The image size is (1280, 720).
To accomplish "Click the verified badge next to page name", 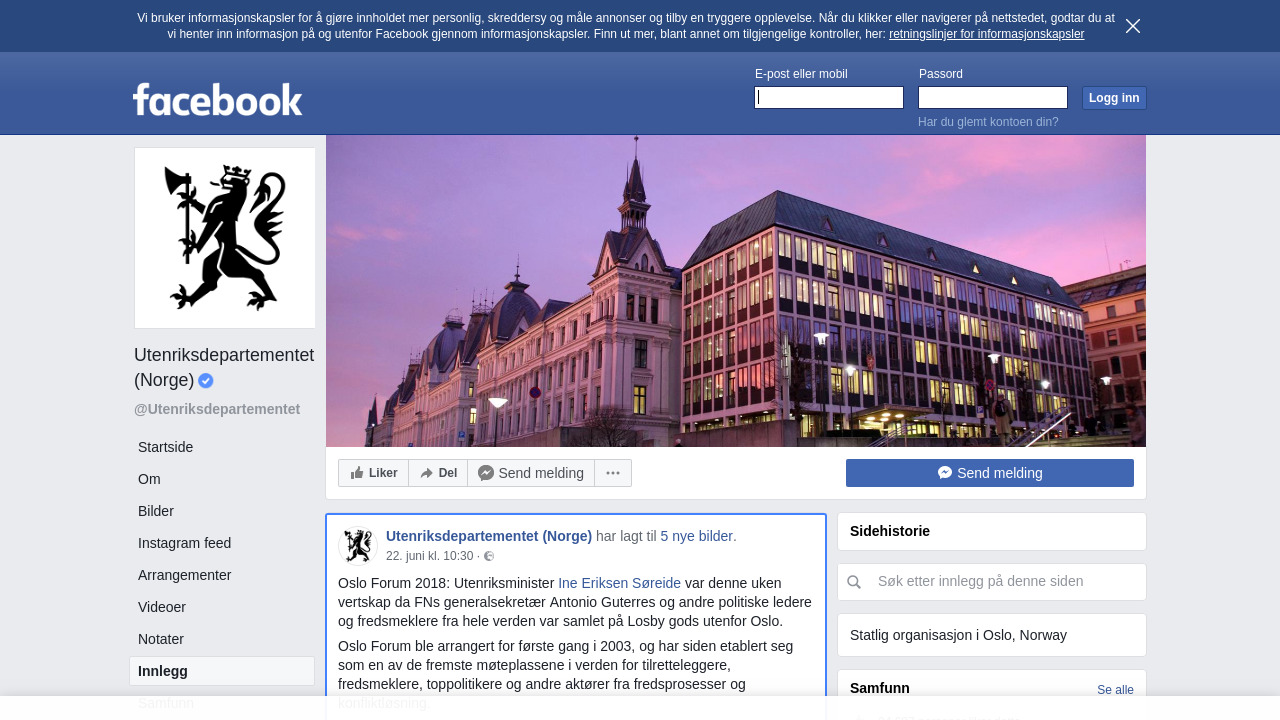I will (206, 381).
